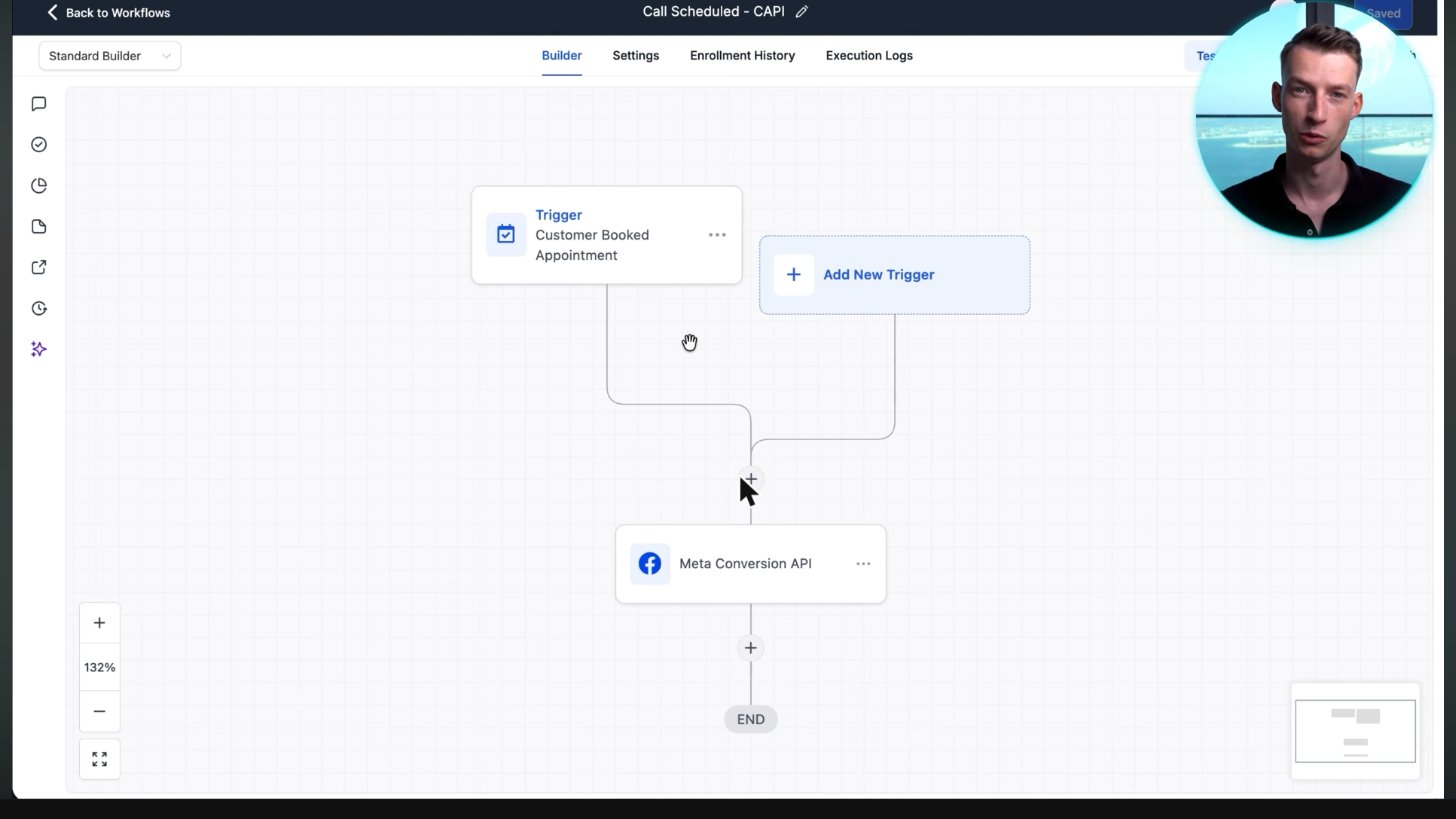Image resolution: width=1456 pixels, height=819 pixels.
Task: Click the pencil icon to rename workflow
Action: 802,12
